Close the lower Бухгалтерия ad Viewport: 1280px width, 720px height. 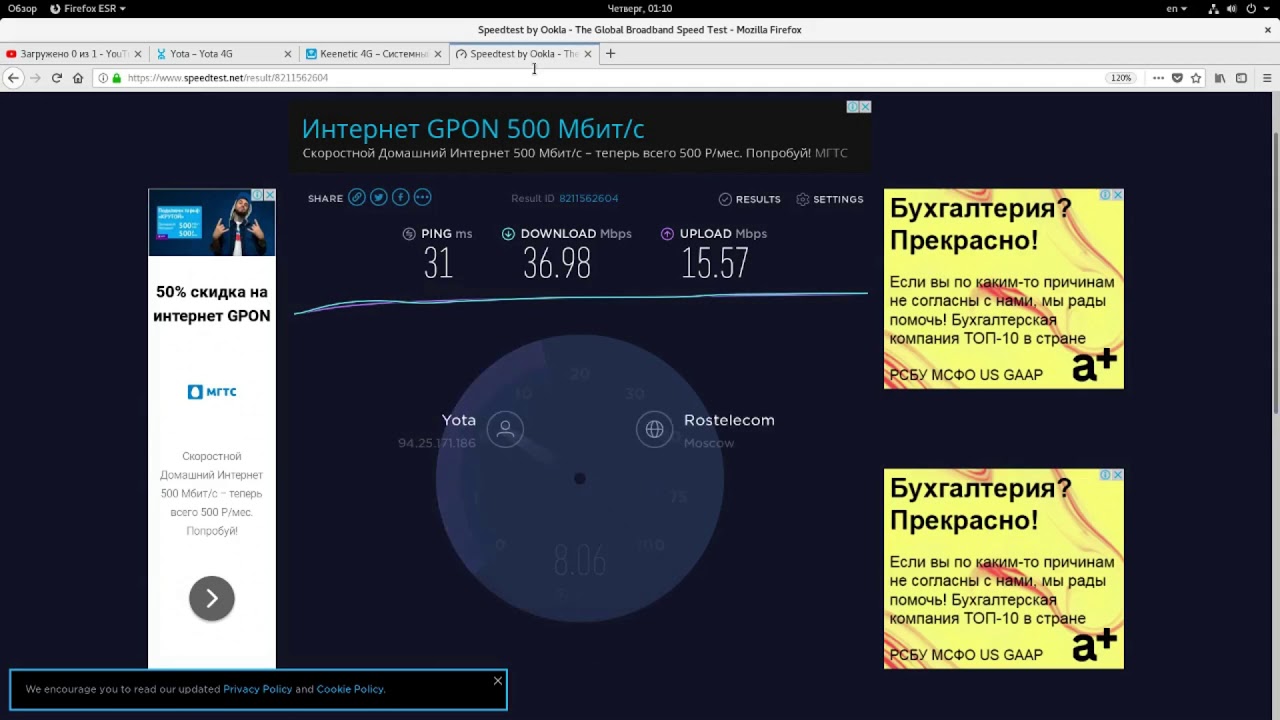pos(1118,475)
